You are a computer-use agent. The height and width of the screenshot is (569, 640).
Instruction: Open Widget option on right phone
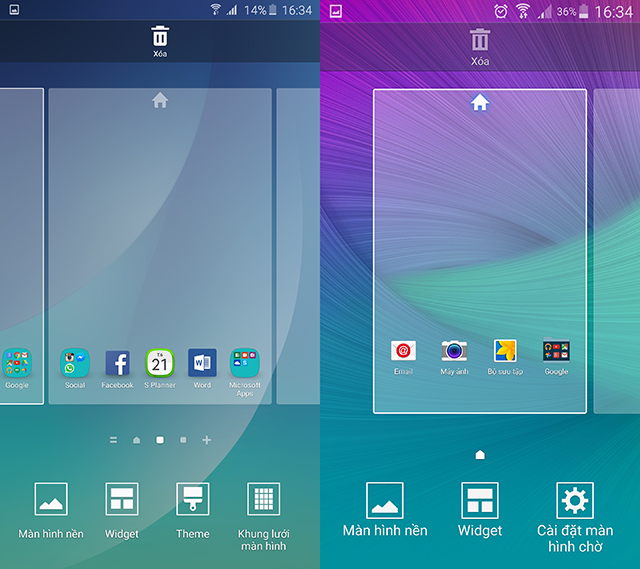click(480, 510)
